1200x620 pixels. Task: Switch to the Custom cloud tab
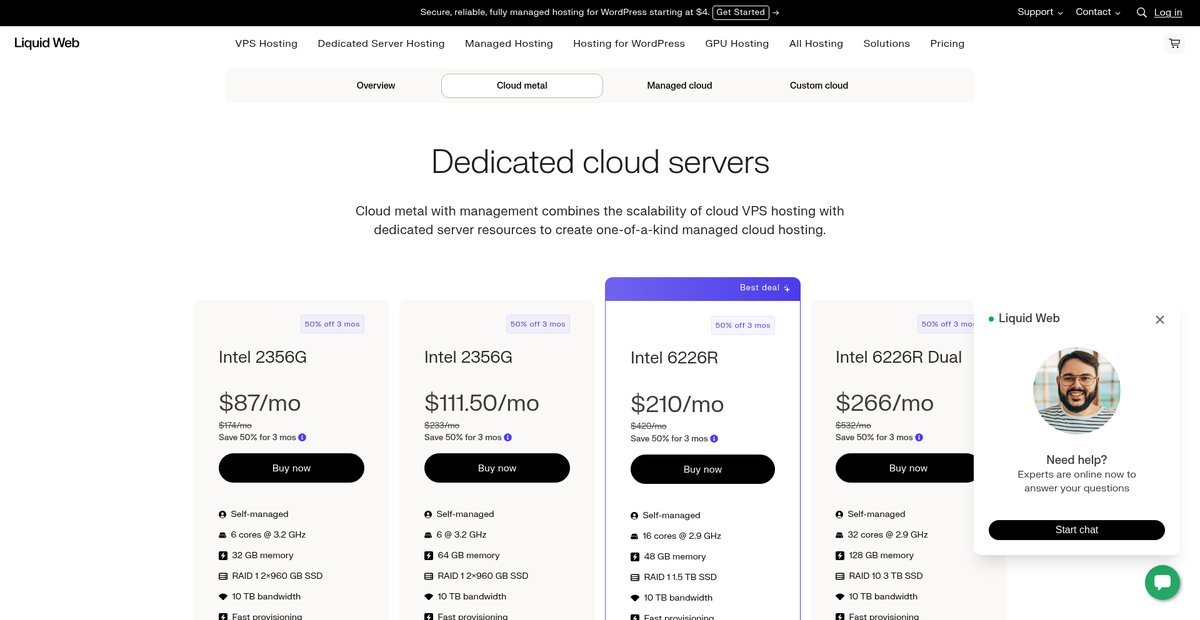click(819, 86)
